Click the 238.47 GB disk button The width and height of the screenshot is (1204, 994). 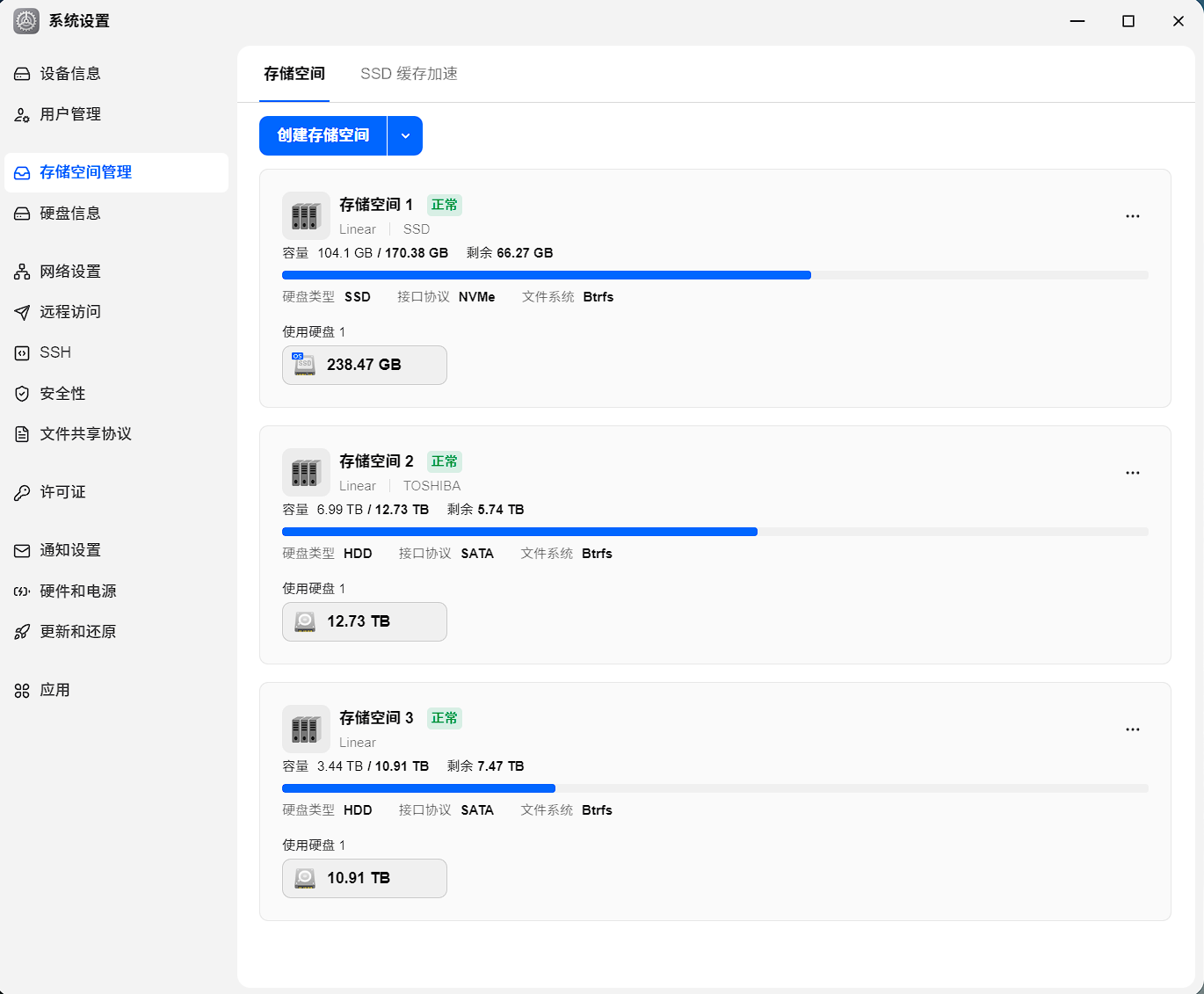click(x=365, y=365)
